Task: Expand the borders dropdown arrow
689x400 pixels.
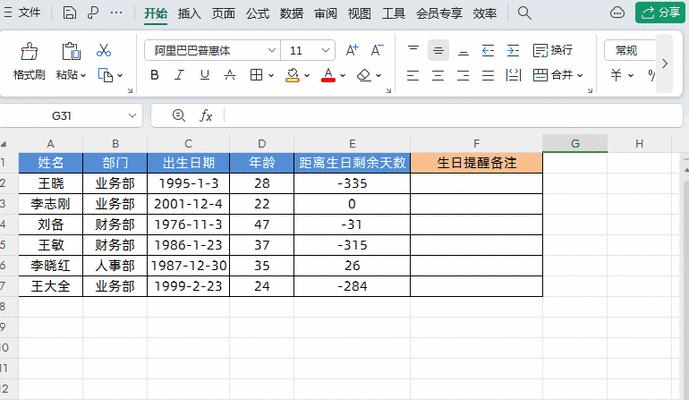Action: point(271,76)
